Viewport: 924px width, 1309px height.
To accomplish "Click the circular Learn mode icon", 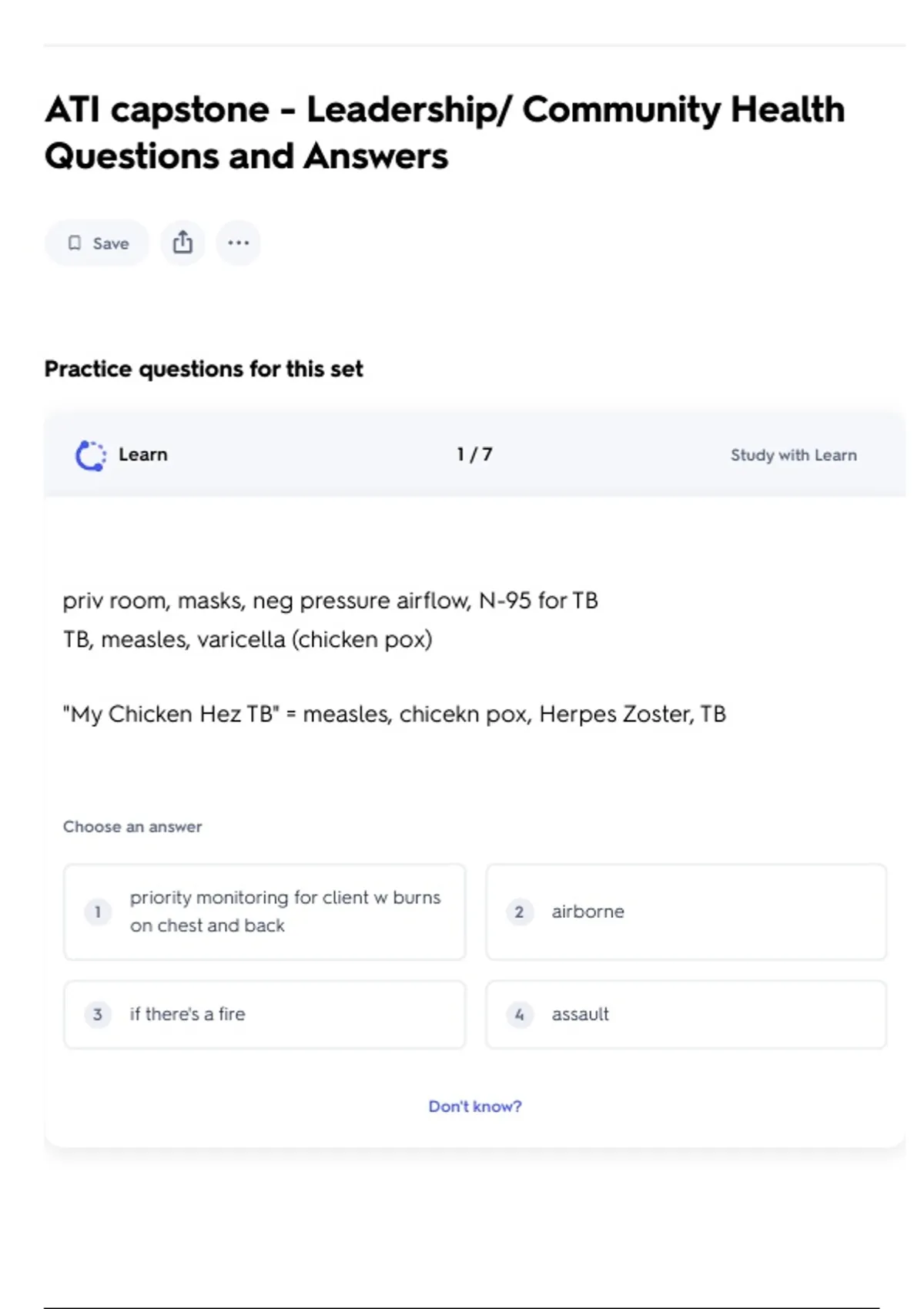I will [91, 455].
